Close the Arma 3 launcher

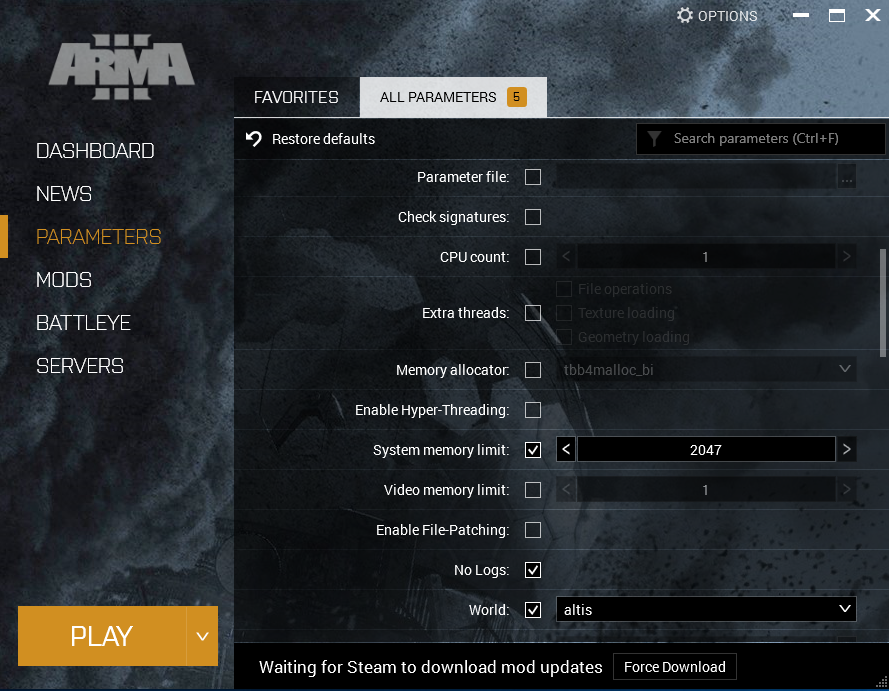873,15
